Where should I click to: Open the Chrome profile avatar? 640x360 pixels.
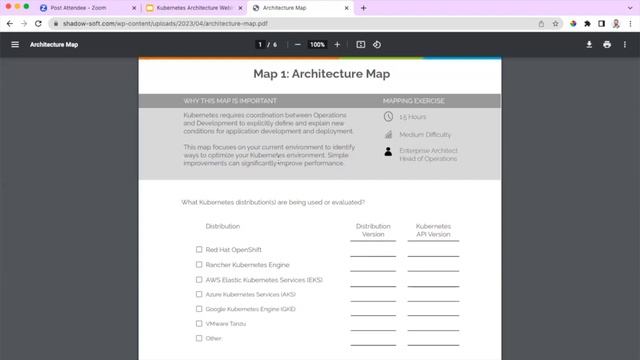click(x=616, y=24)
